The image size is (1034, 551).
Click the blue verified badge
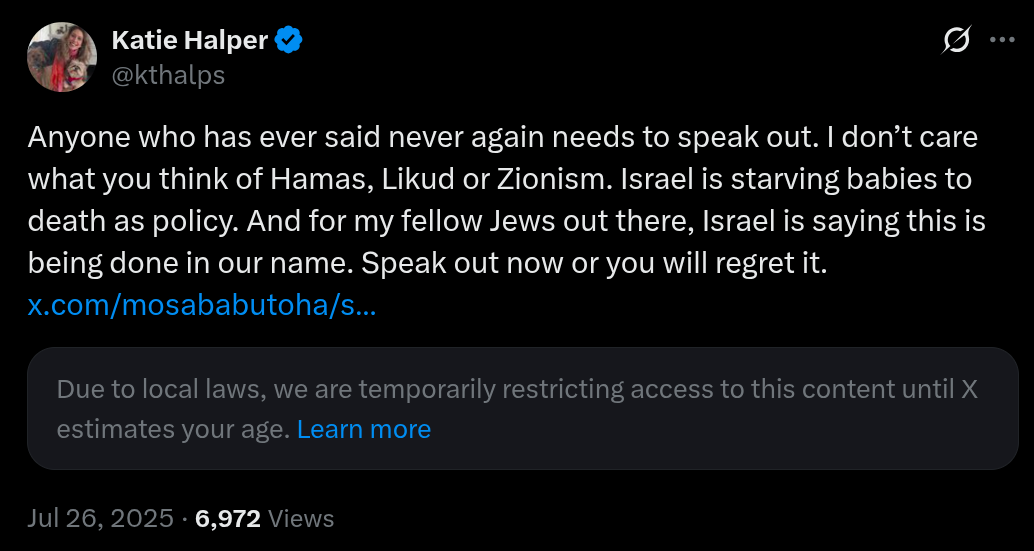(289, 40)
